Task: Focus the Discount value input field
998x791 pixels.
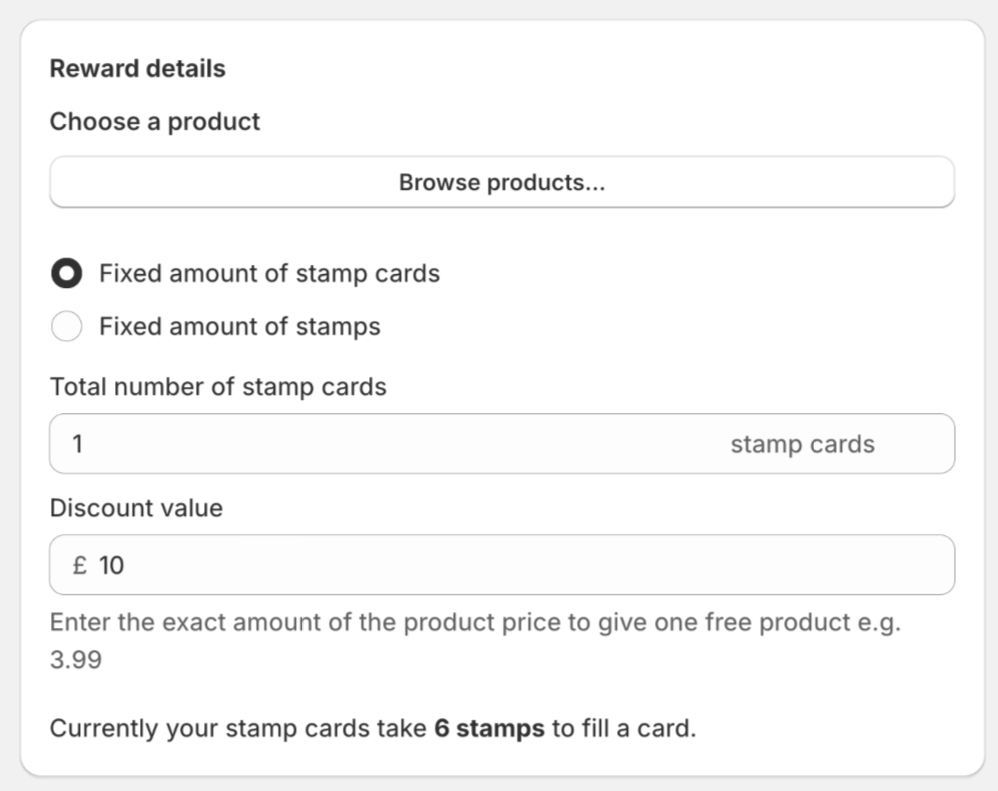Action: coord(502,564)
